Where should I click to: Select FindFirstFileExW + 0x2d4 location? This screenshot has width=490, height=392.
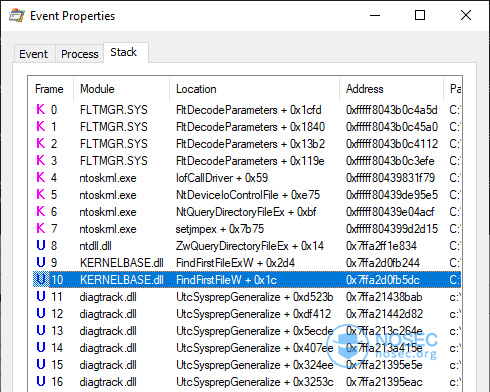coord(235,263)
